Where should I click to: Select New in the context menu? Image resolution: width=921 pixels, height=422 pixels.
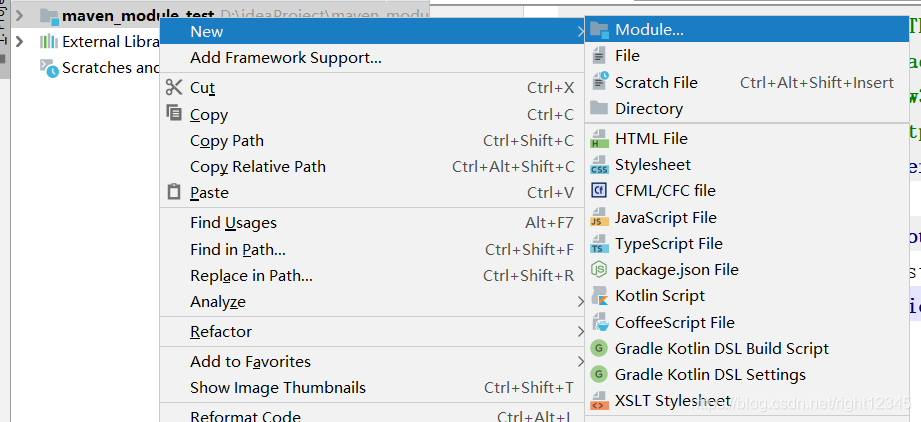pos(372,31)
